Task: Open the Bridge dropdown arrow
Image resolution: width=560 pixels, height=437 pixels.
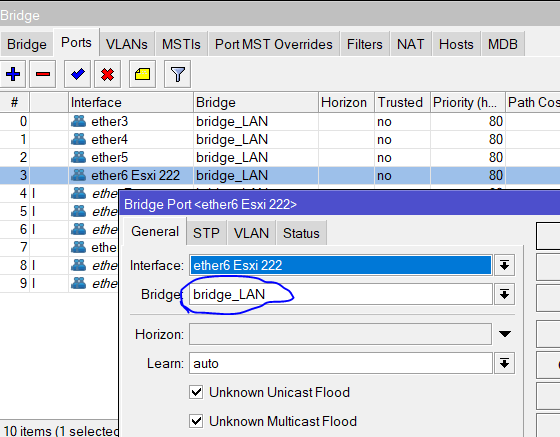Action: (504, 294)
